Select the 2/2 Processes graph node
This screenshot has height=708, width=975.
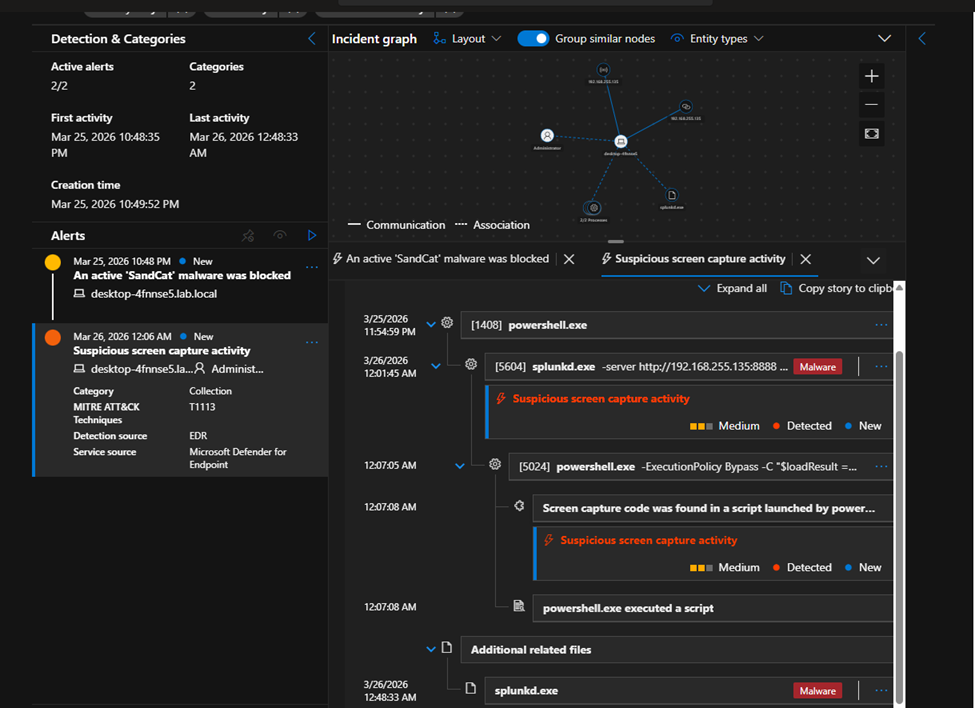pyautogui.click(x=593, y=208)
